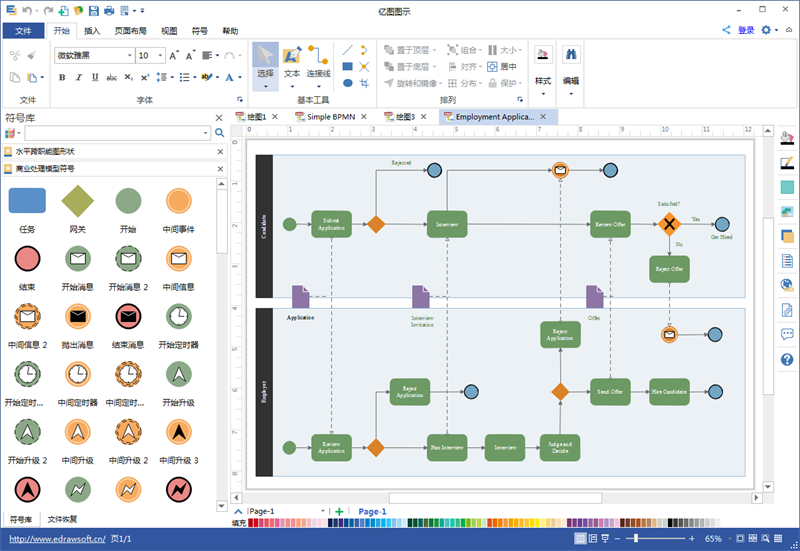Open the 页面布局 ribbon tab
The image size is (800, 551).
pos(130,31)
